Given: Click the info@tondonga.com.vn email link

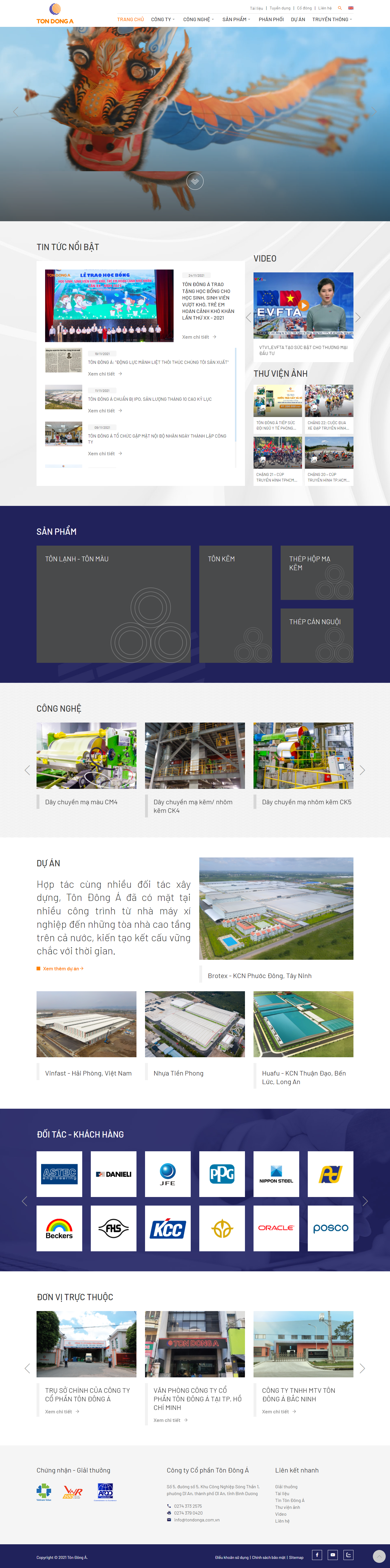Looking at the screenshot, I should (x=196, y=1519).
